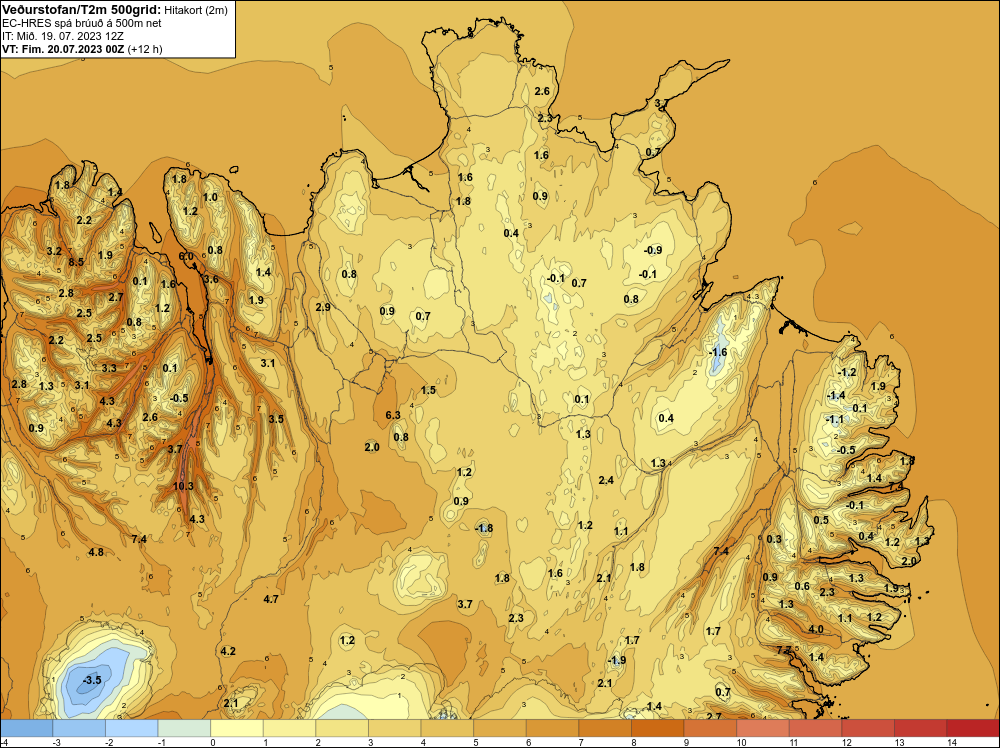Click the 10.3 temperature value on the map
The width and height of the screenshot is (1000, 748).
(183, 486)
